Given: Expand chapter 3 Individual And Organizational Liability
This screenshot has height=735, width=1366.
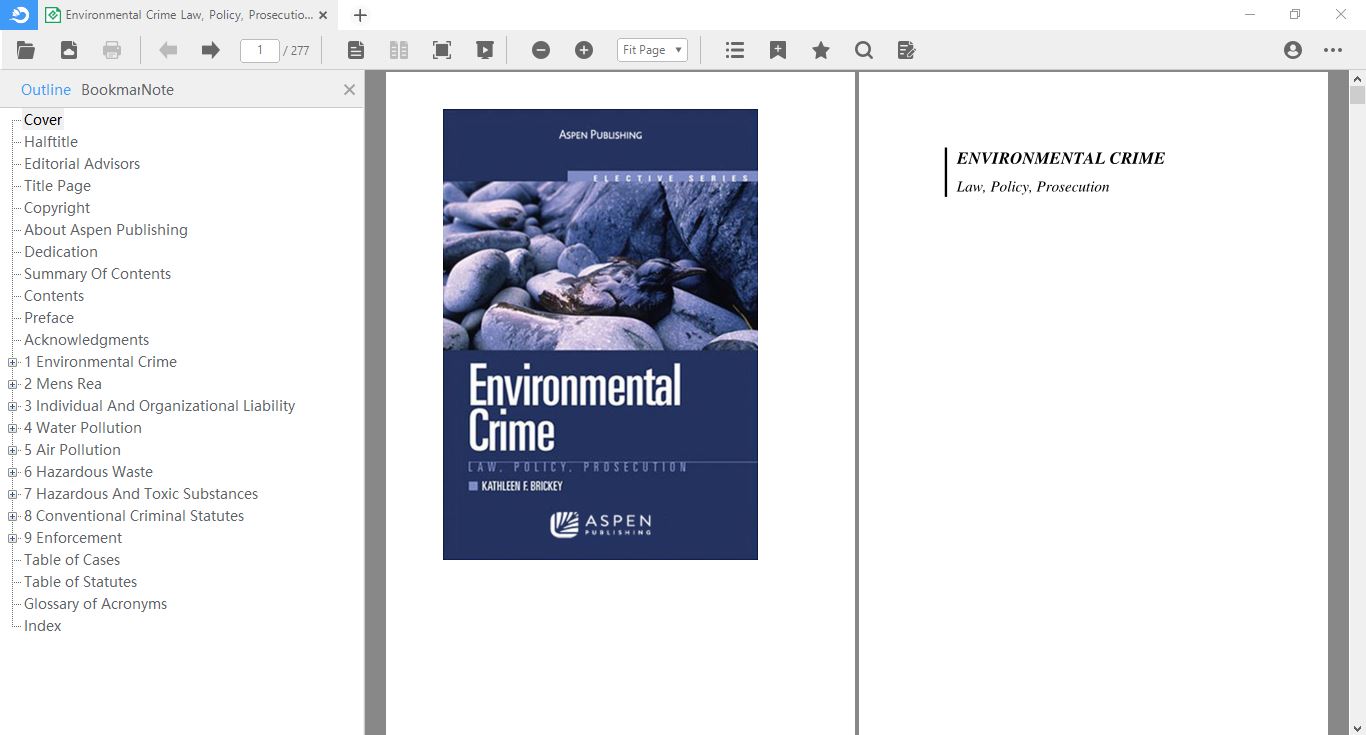Looking at the screenshot, I should pyautogui.click(x=13, y=406).
